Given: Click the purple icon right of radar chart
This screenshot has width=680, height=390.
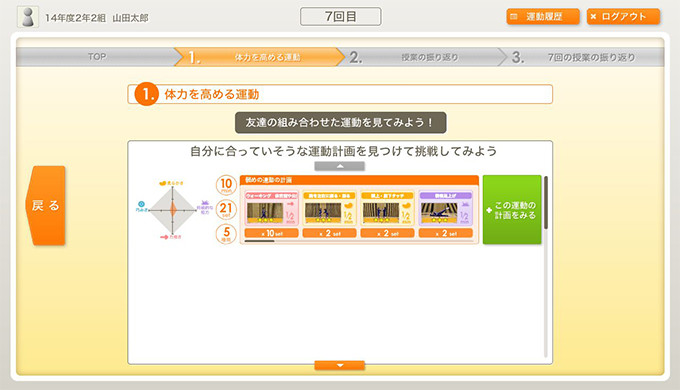Looking at the screenshot, I should [205, 203].
